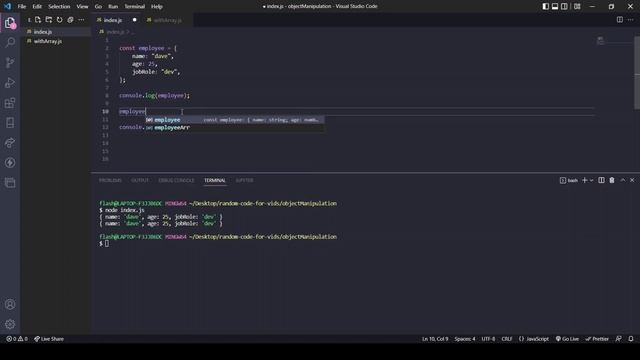Viewport: 640px width, 360px height.
Task: Click Prettier in status bar
Action: click(597, 339)
